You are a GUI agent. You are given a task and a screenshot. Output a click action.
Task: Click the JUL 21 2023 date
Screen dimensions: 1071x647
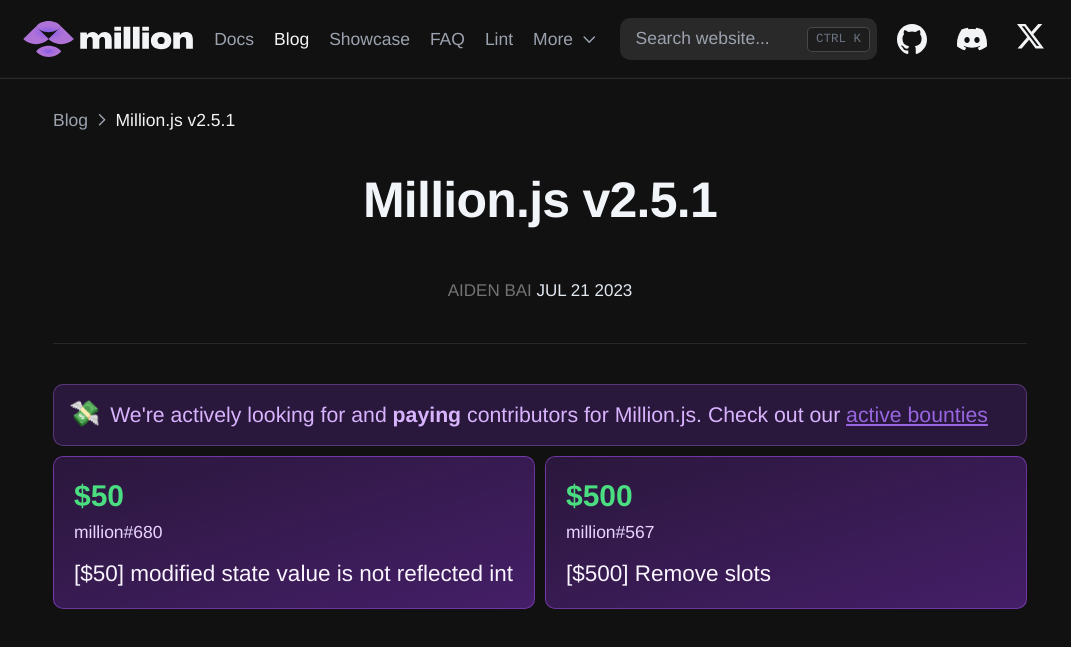pos(584,290)
